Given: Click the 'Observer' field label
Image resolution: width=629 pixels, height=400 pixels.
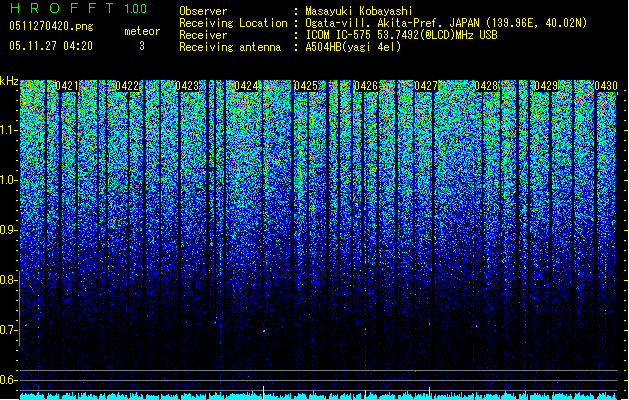Looking at the screenshot, I should click(x=203, y=11).
